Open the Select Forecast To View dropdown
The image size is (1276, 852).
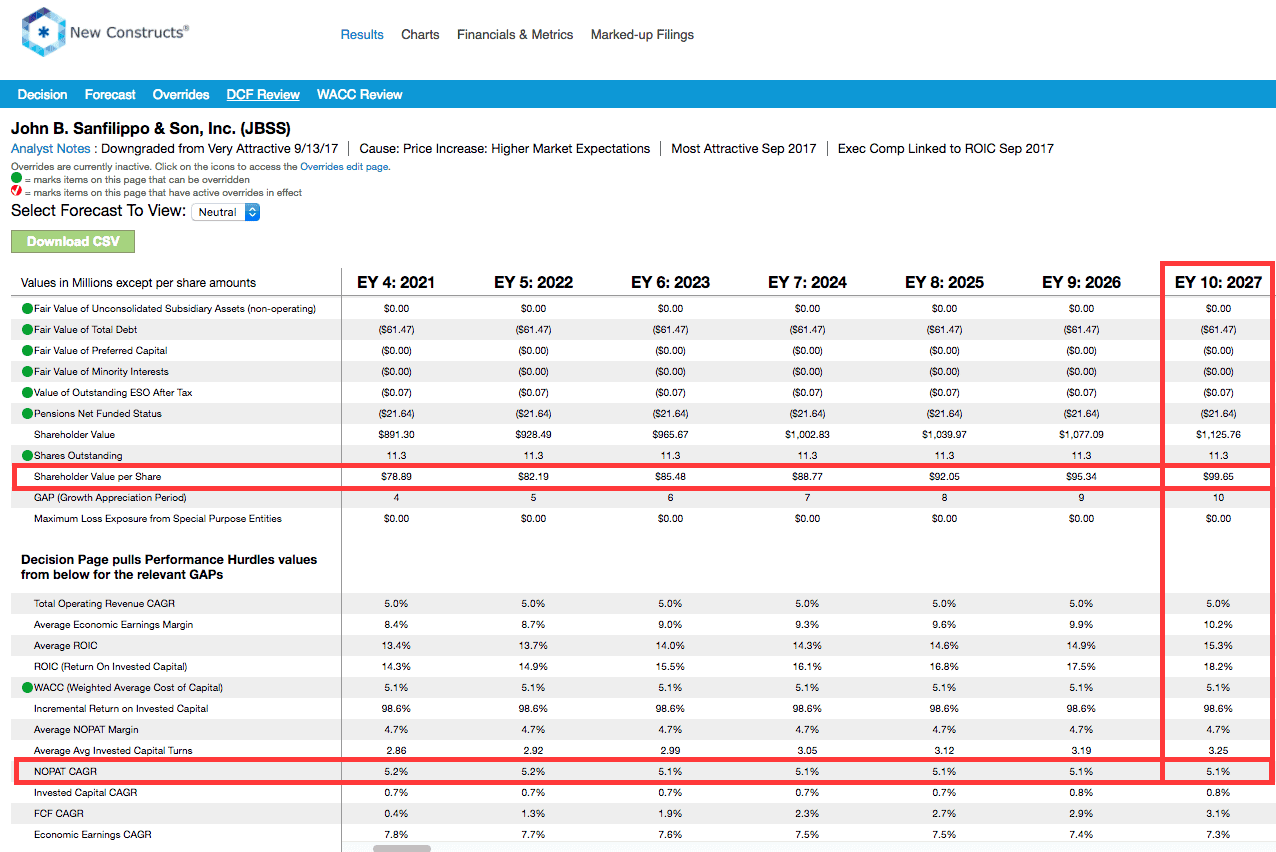(x=225, y=212)
